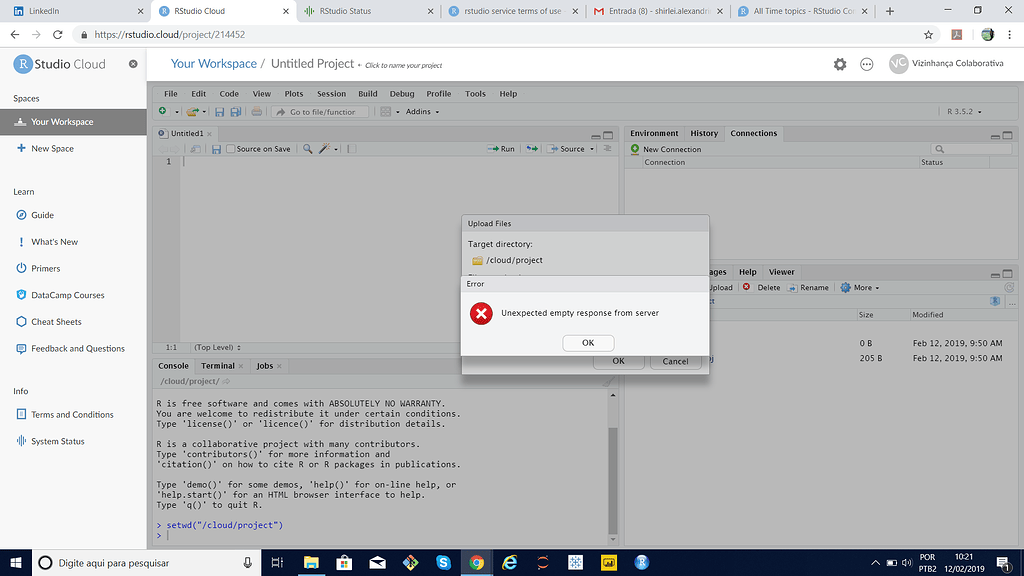Open the More dropdown in Files pane
This screenshot has height=576, width=1024.
tap(860, 287)
